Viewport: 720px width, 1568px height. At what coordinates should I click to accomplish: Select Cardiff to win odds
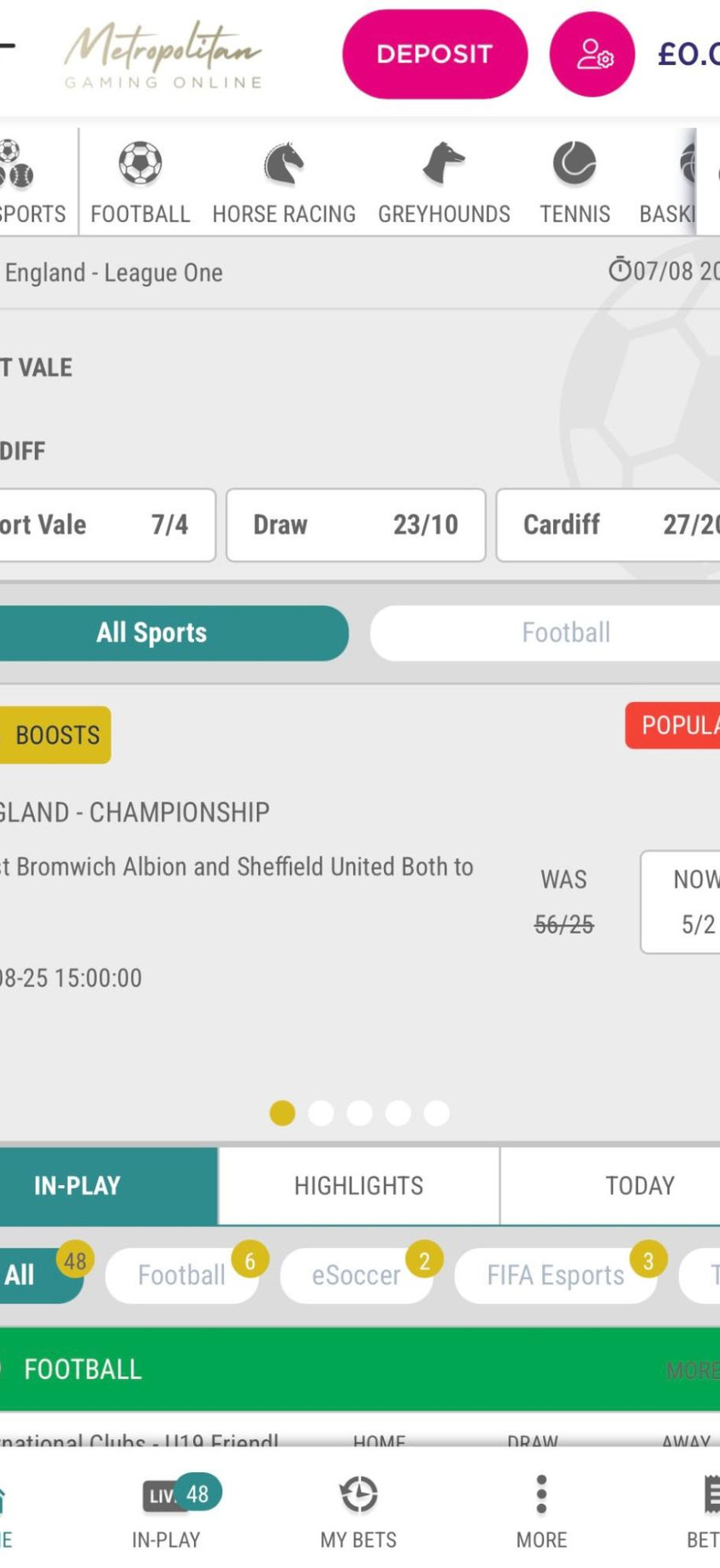609,525
